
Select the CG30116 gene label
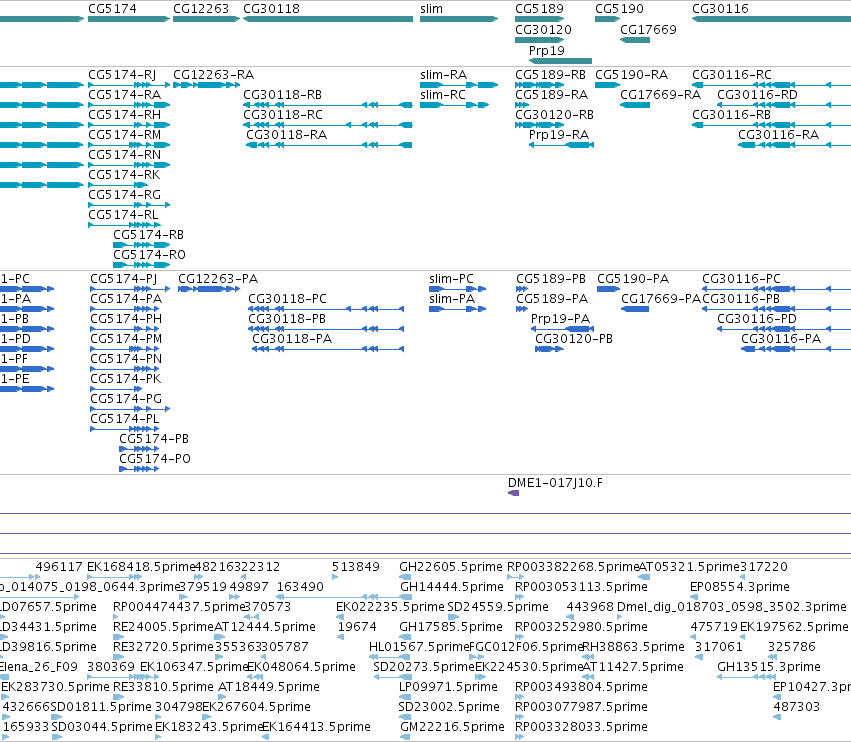coord(720,9)
